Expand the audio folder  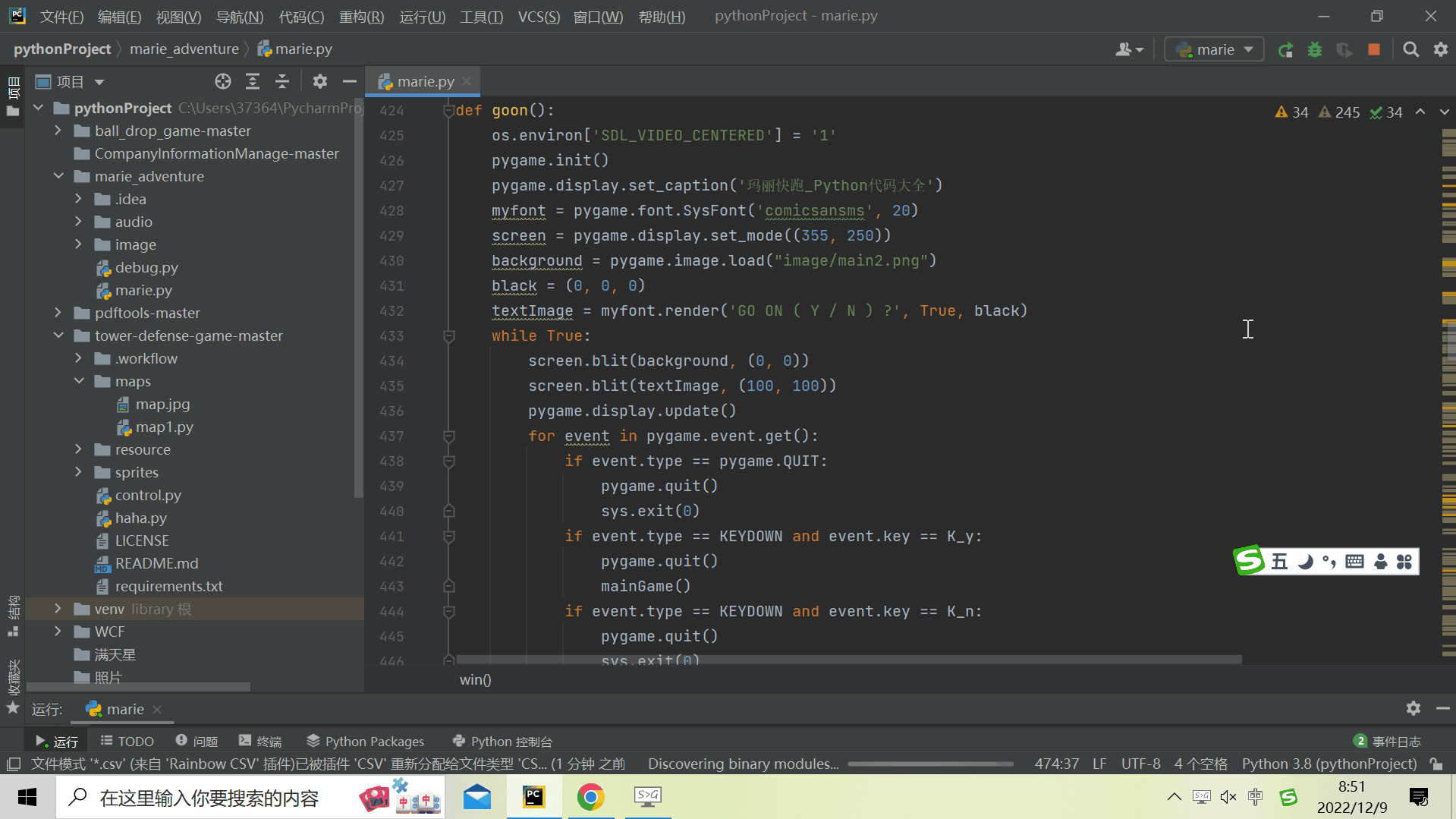(x=78, y=222)
